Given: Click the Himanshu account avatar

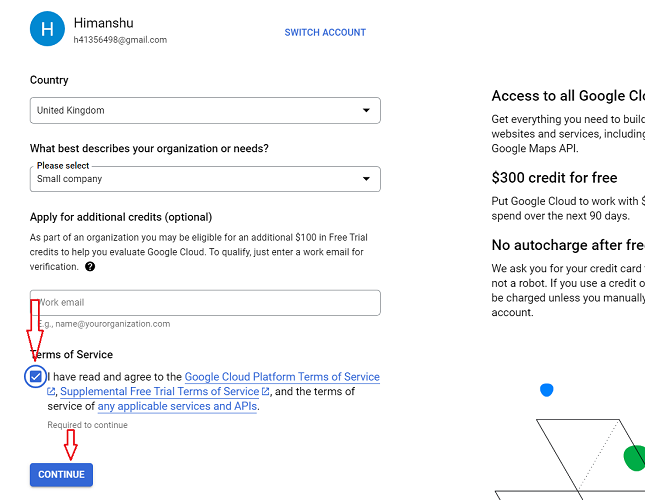Looking at the screenshot, I should [x=47, y=29].
